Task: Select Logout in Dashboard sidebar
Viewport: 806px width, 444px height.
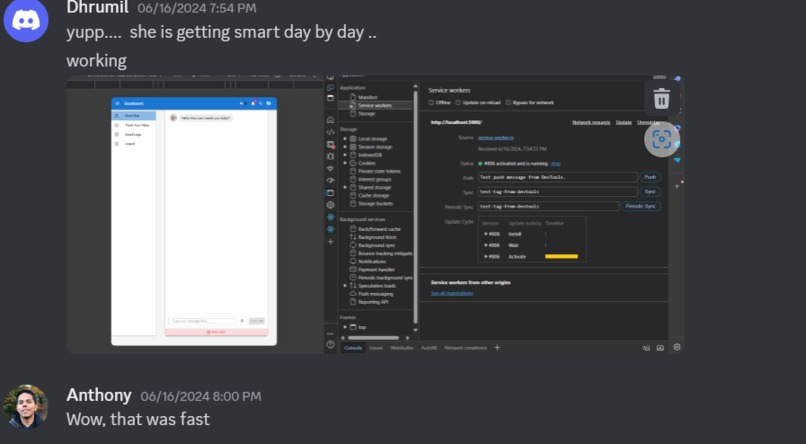Action: click(134, 144)
